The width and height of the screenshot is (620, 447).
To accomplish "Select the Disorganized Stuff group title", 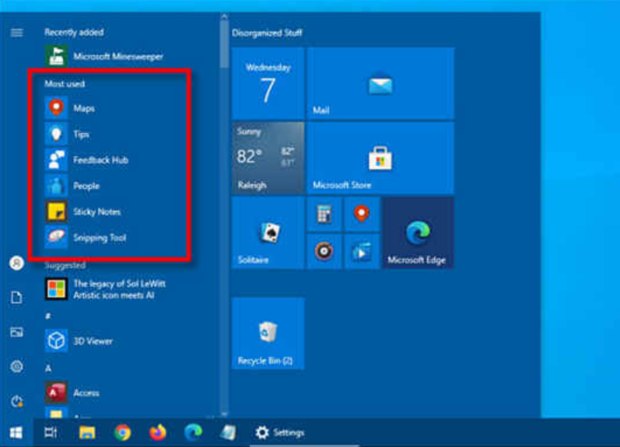I will (x=267, y=33).
